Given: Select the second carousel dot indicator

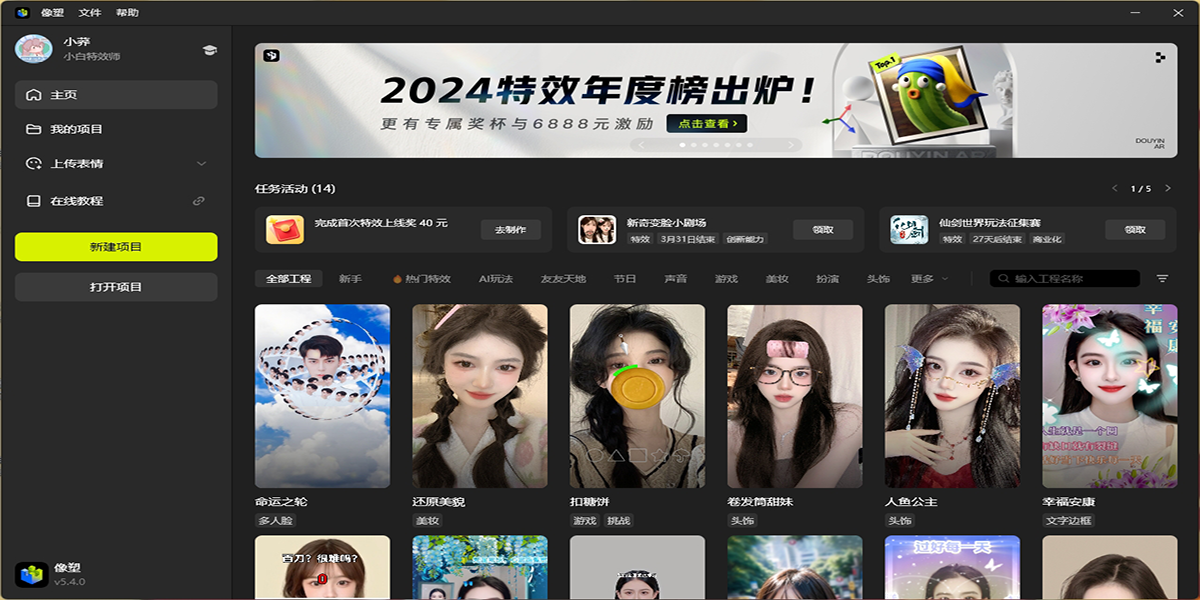Looking at the screenshot, I should coord(694,145).
